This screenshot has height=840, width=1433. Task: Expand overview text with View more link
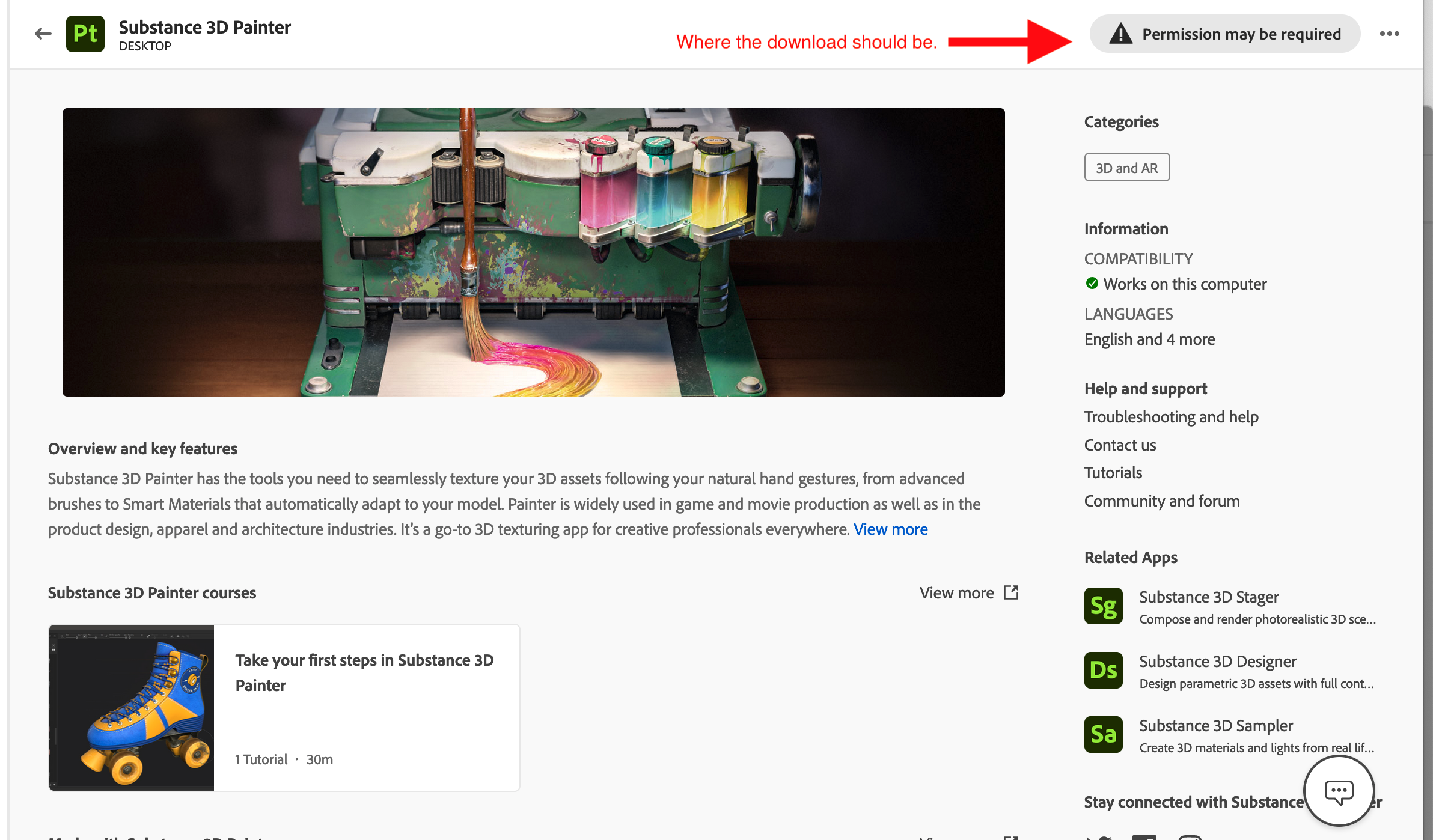tap(890, 529)
